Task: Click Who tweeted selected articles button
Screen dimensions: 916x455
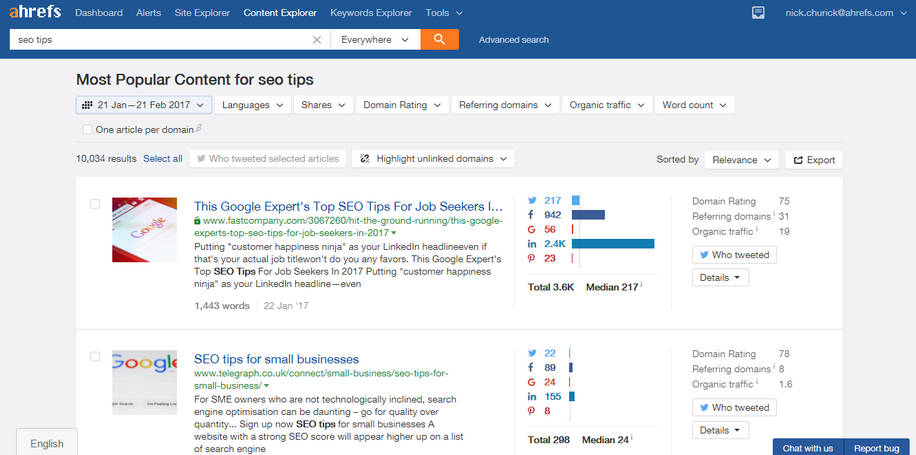Action: click(268, 158)
